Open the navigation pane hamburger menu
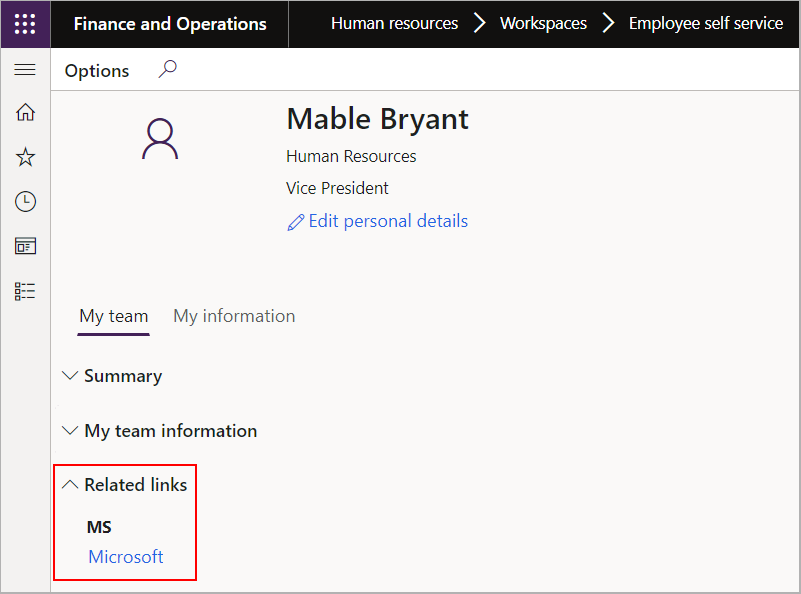The image size is (801, 594). 24,69
